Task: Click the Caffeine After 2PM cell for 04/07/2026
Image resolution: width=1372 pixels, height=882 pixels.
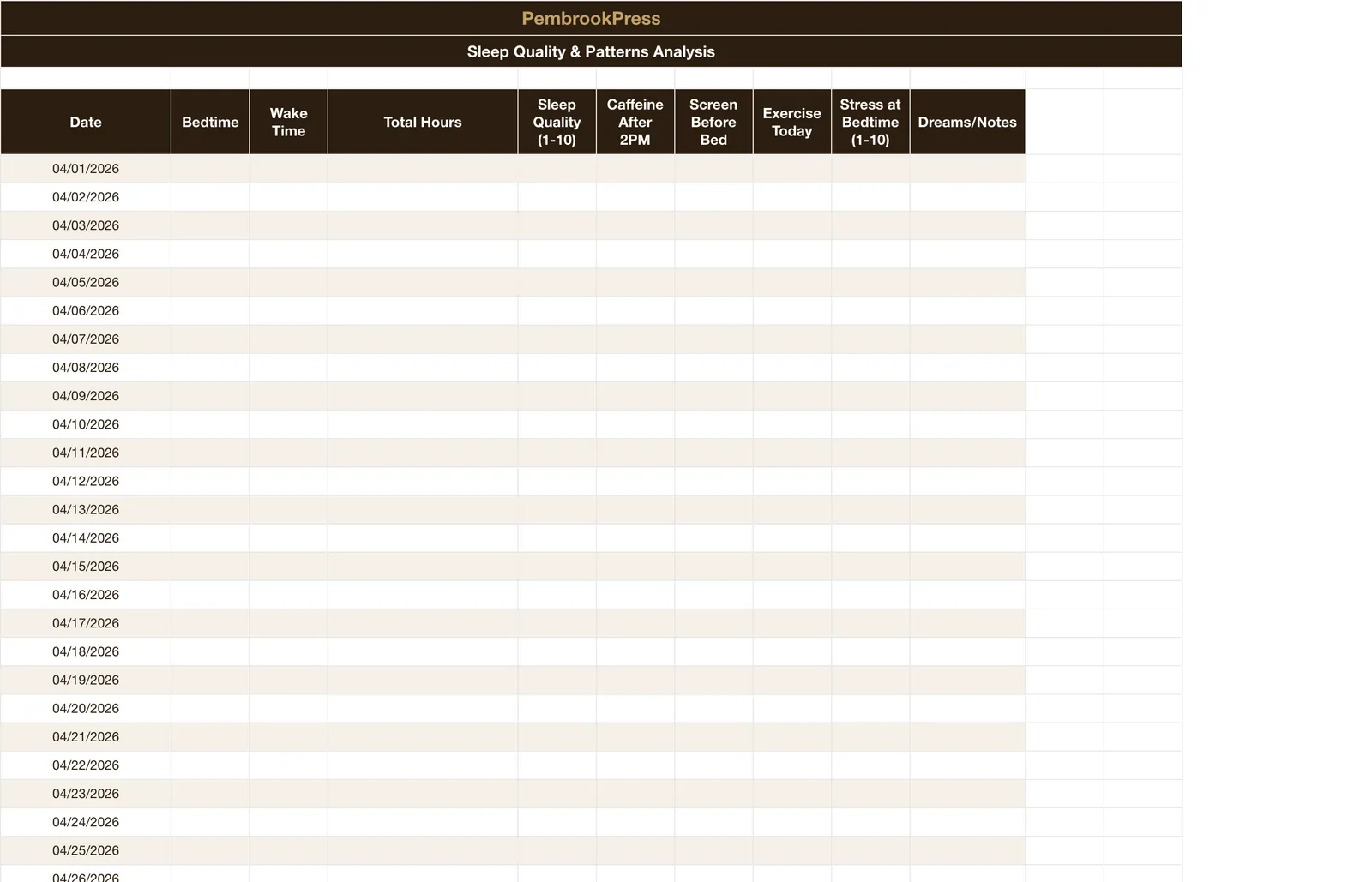Action: pyautogui.click(x=635, y=339)
